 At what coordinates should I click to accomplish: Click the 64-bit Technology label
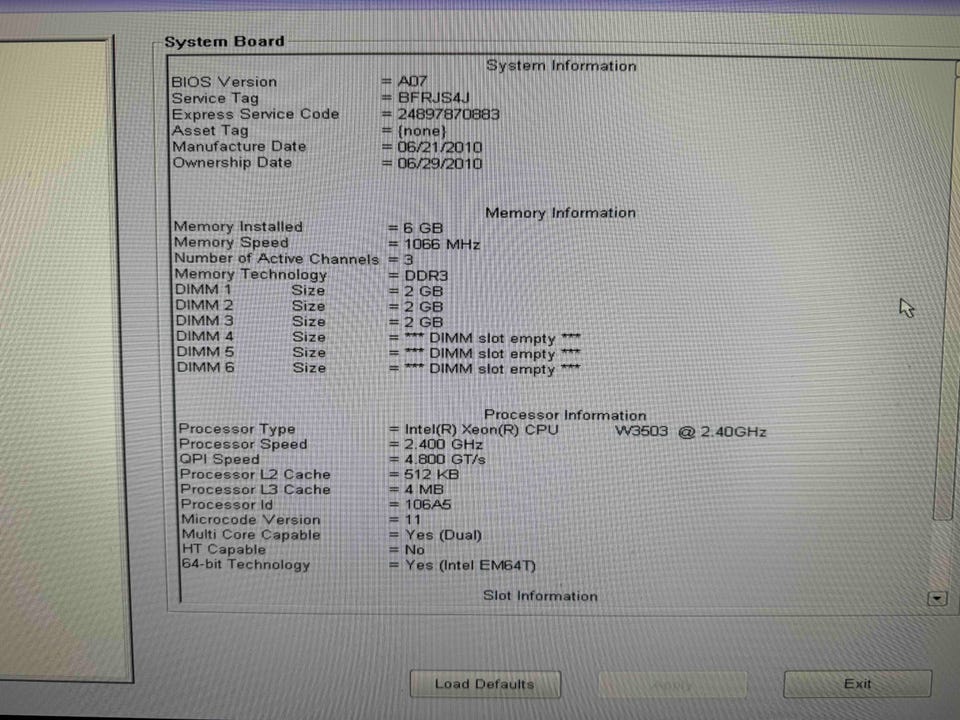tap(246, 564)
